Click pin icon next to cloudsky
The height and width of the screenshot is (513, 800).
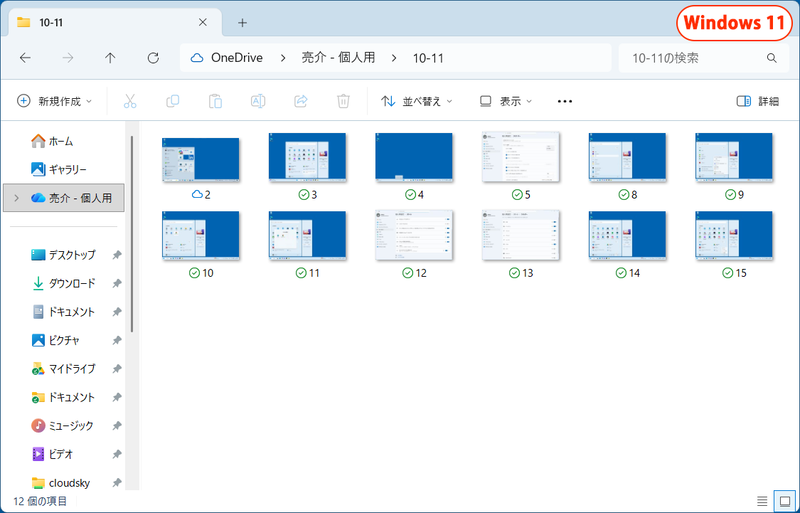pyautogui.click(x=117, y=482)
